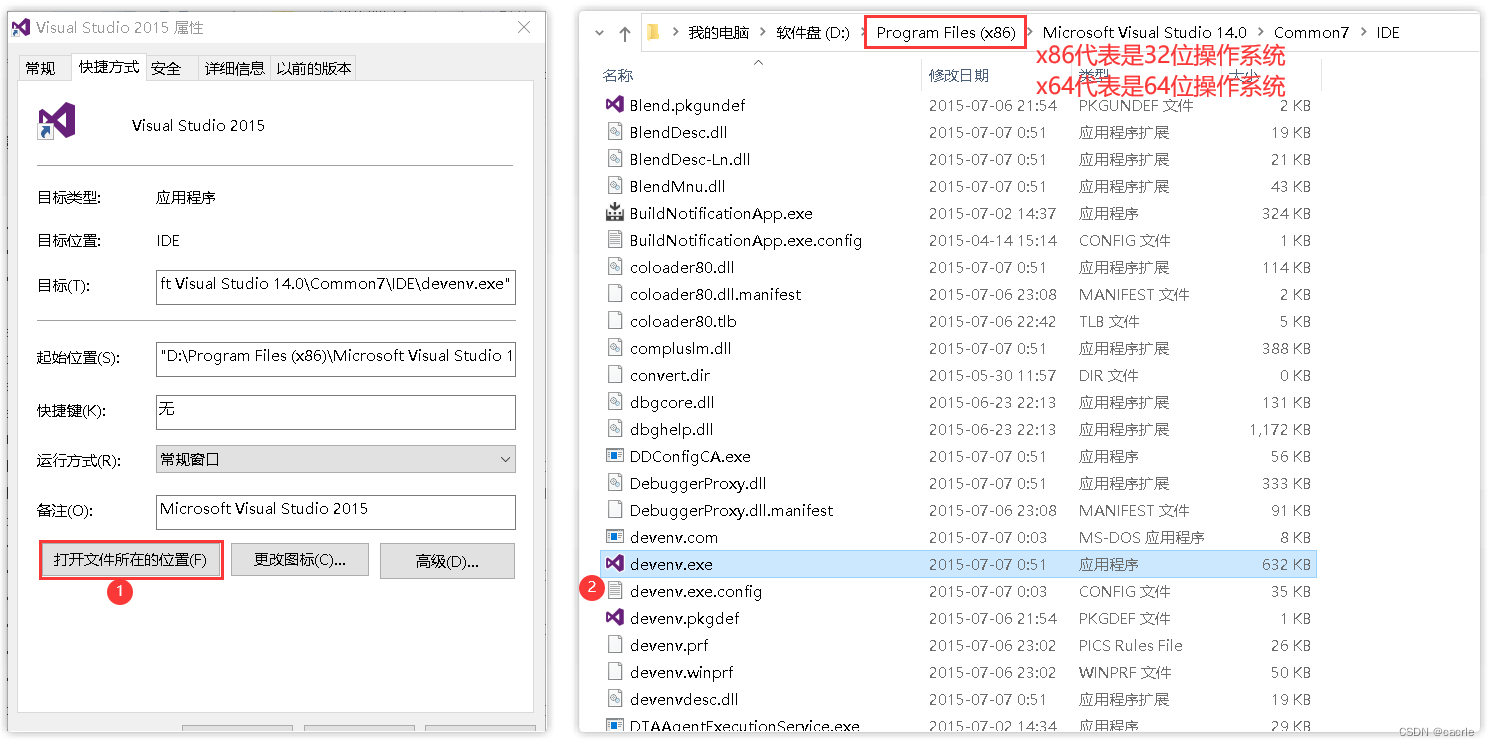1489x746 pixels.
Task: Switch to the 安全 tab
Action: point(166,68)
